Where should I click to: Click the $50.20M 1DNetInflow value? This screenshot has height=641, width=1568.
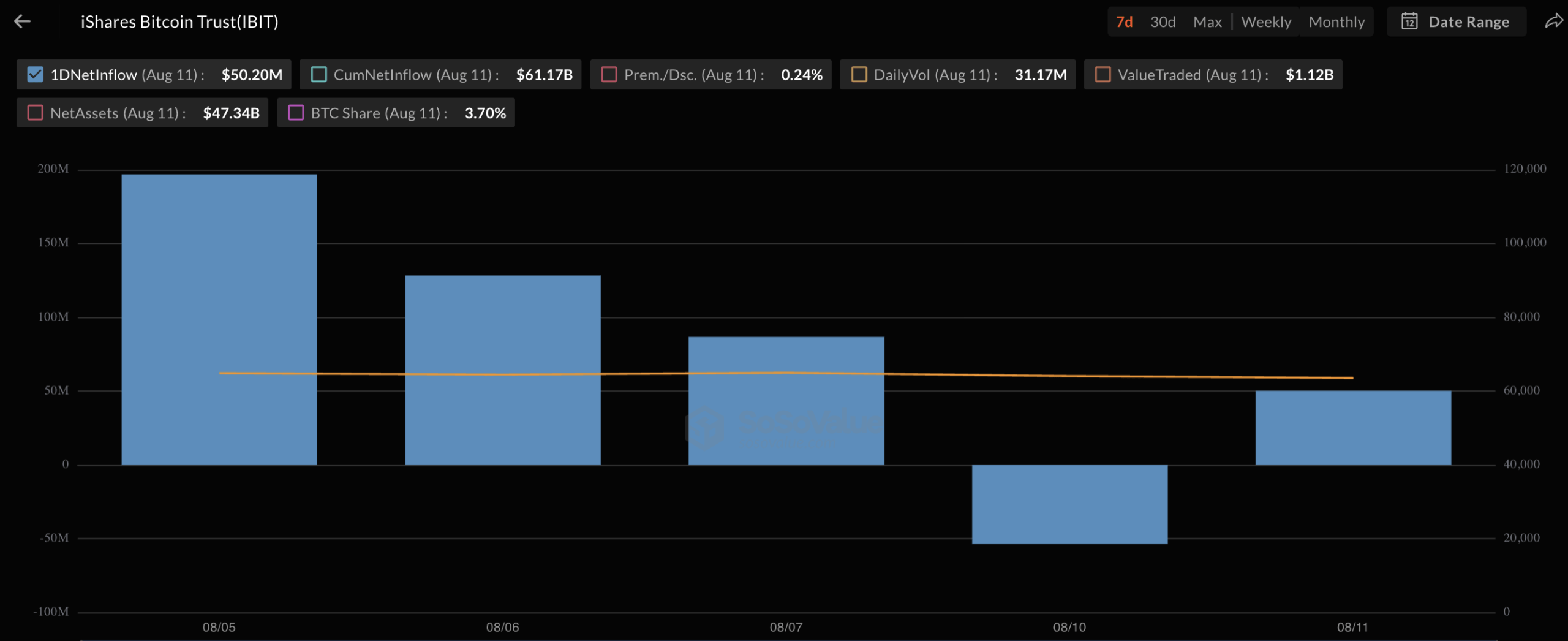pyautogui.click(x=252, y=75)
